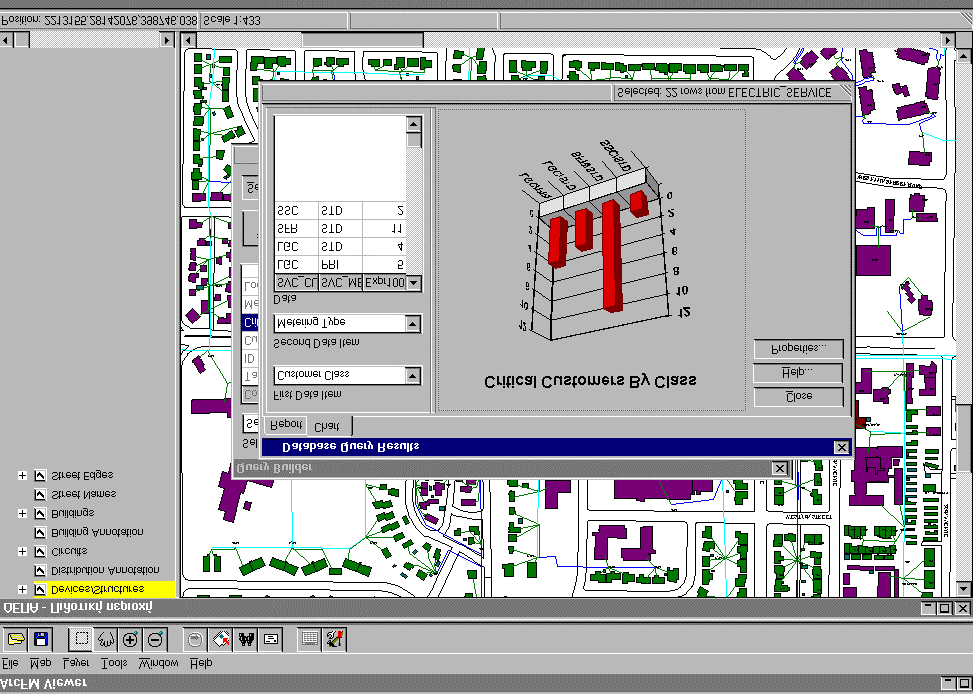Choose the zoom in magnifier tool
Viewport: 973px width, 695px height.
click(130, 639)
